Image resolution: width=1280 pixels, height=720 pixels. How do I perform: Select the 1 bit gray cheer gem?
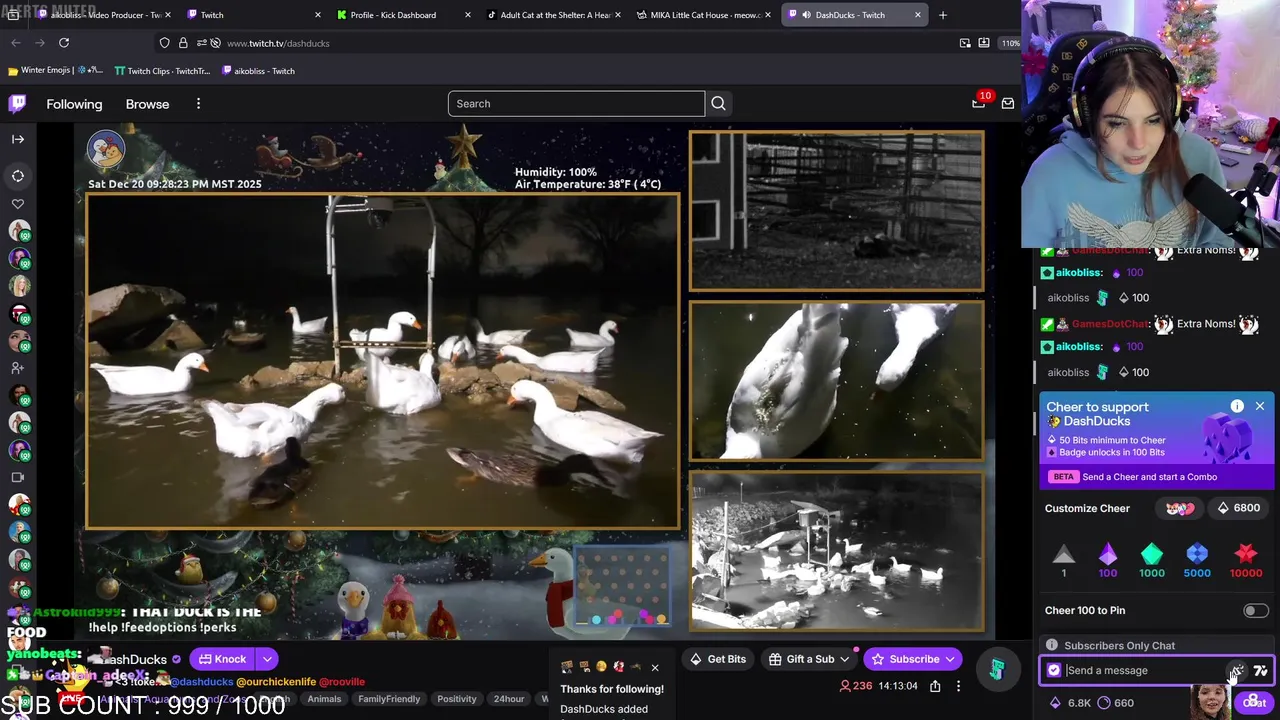[x=1064, y=560]
